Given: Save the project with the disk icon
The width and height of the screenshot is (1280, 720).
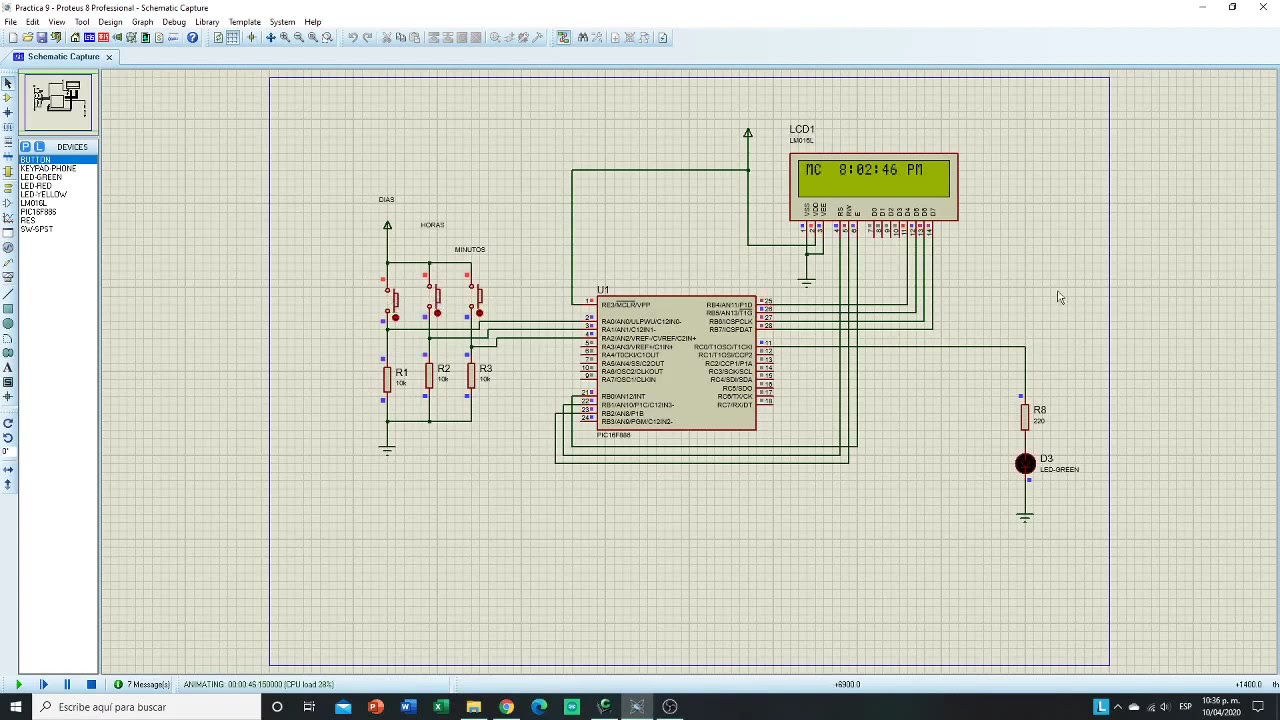Looking at the screenshot, I should pos(41,38).
